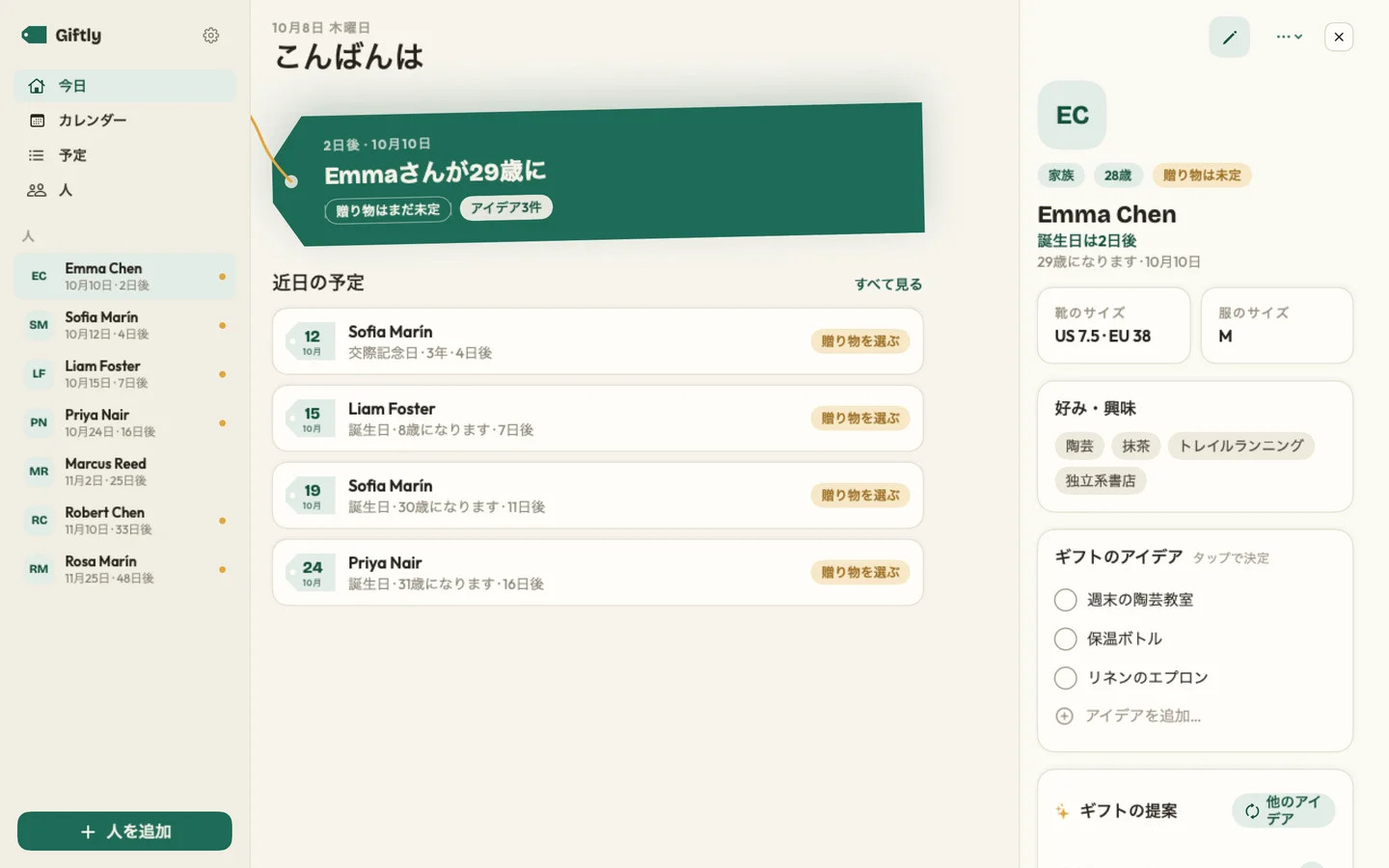Viewport: 1389px width, 868px height.
Task: Click the 人を追加 button
Action: coord(124,831)
